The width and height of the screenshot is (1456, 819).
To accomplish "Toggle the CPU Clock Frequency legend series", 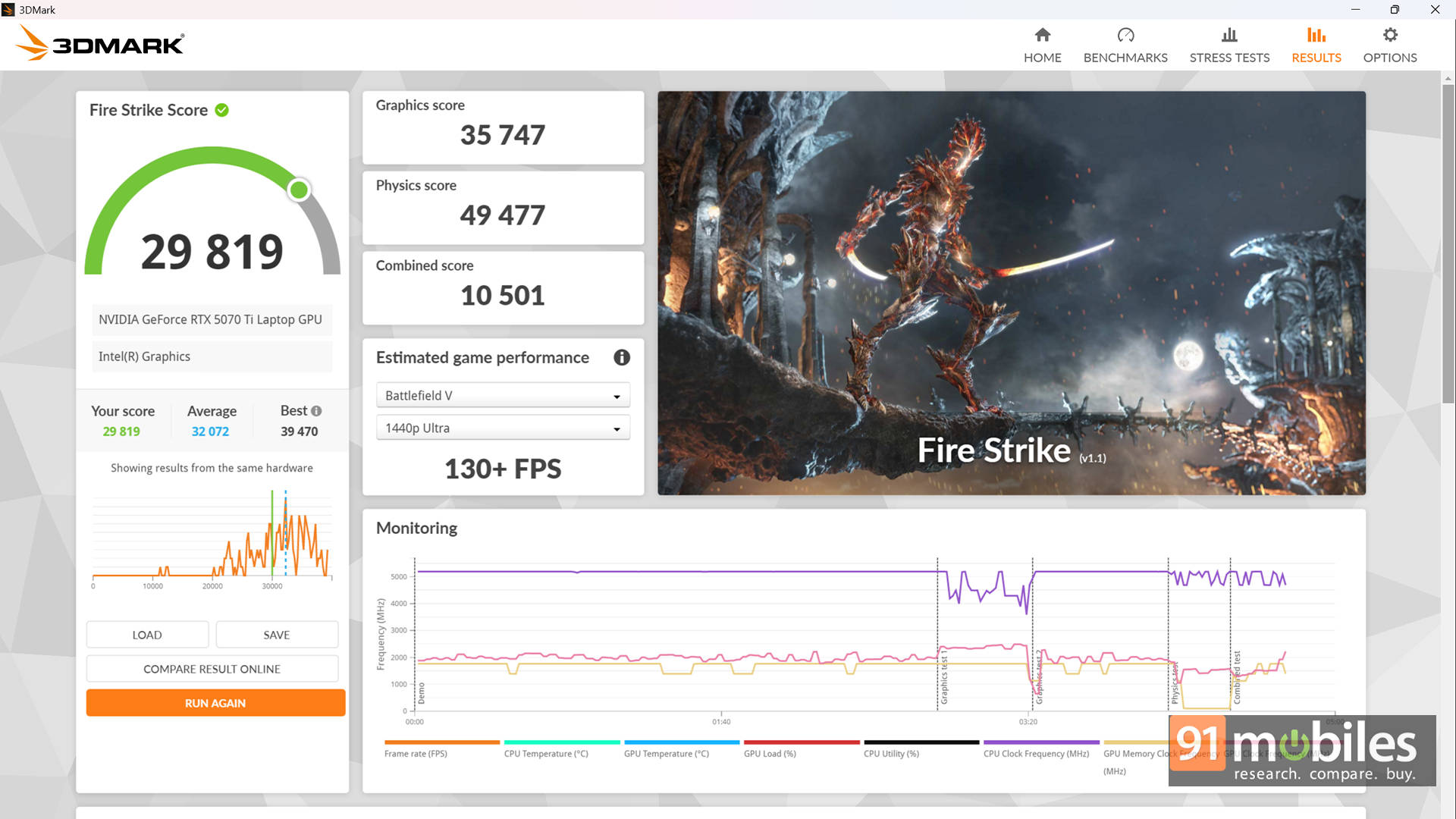I will [x=1036, y=753].
